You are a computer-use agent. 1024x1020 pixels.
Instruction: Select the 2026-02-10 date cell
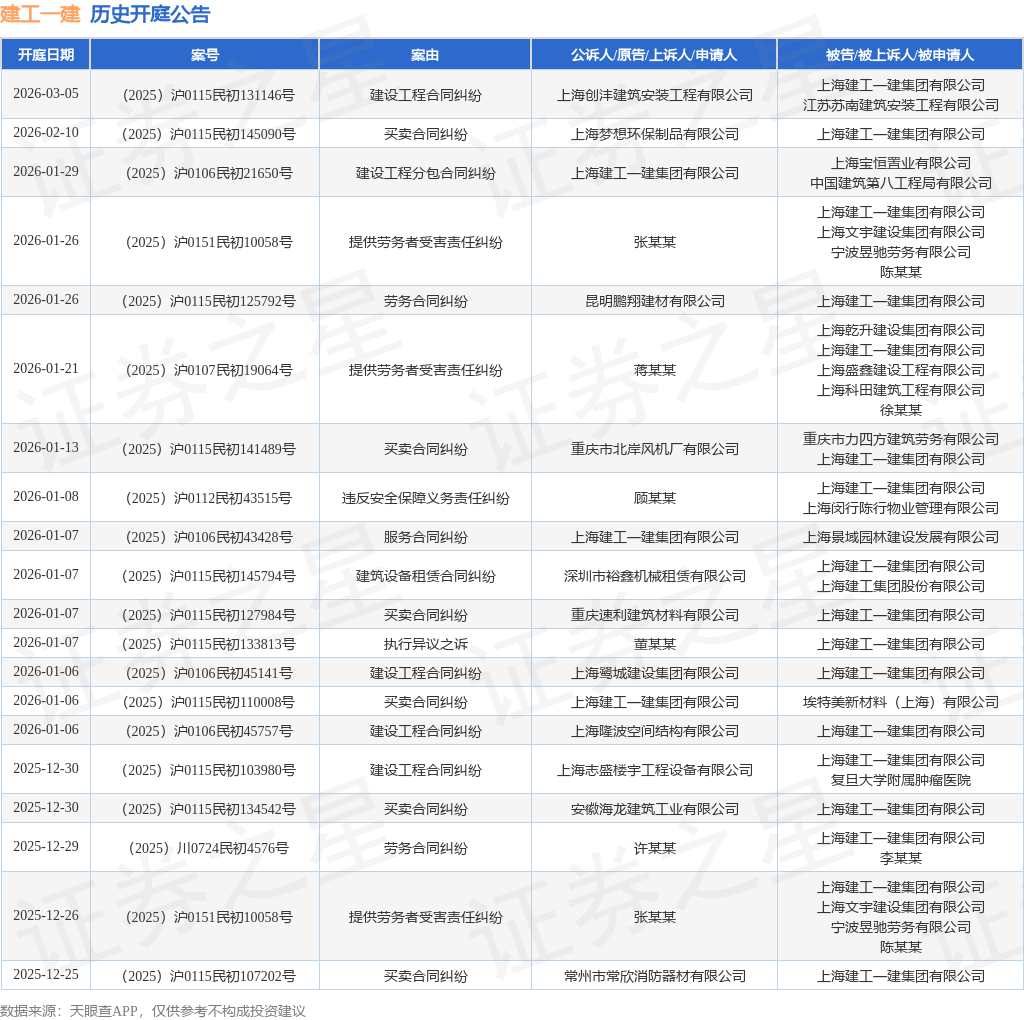46,133
